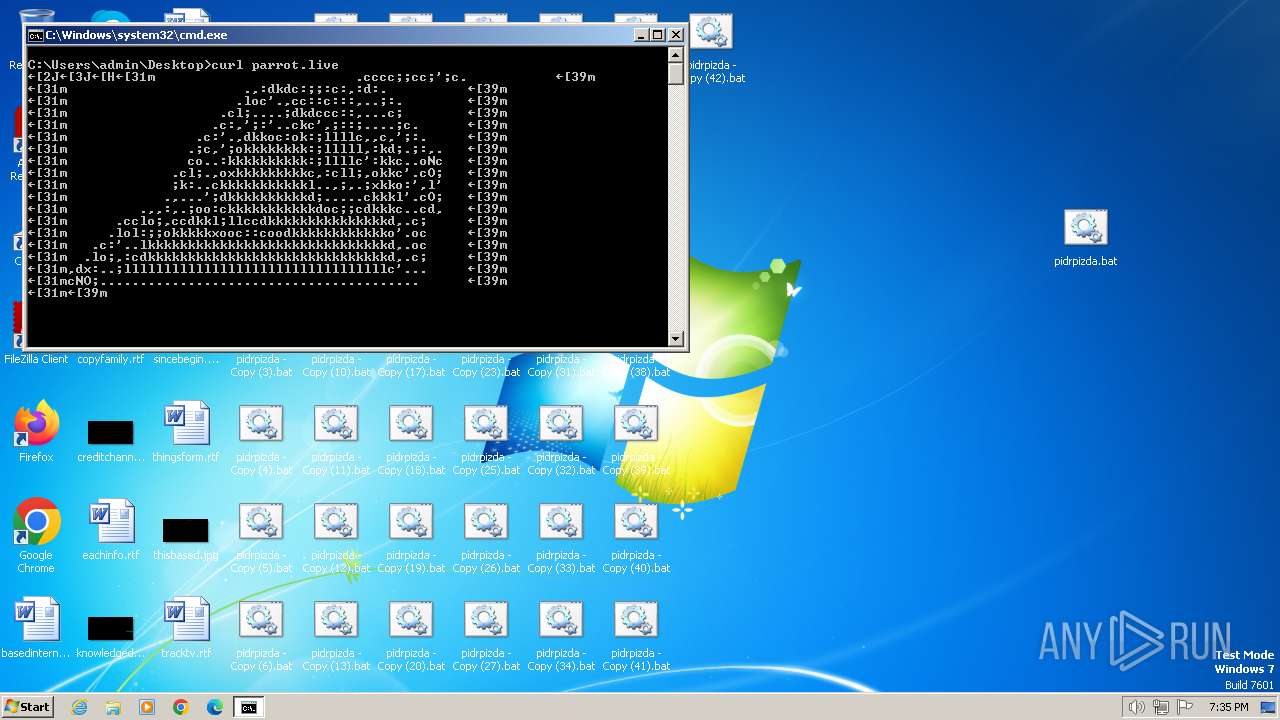Select the creditchann... black thumbnail file
The image size is (1280, 720).
[x=110, y=432]
